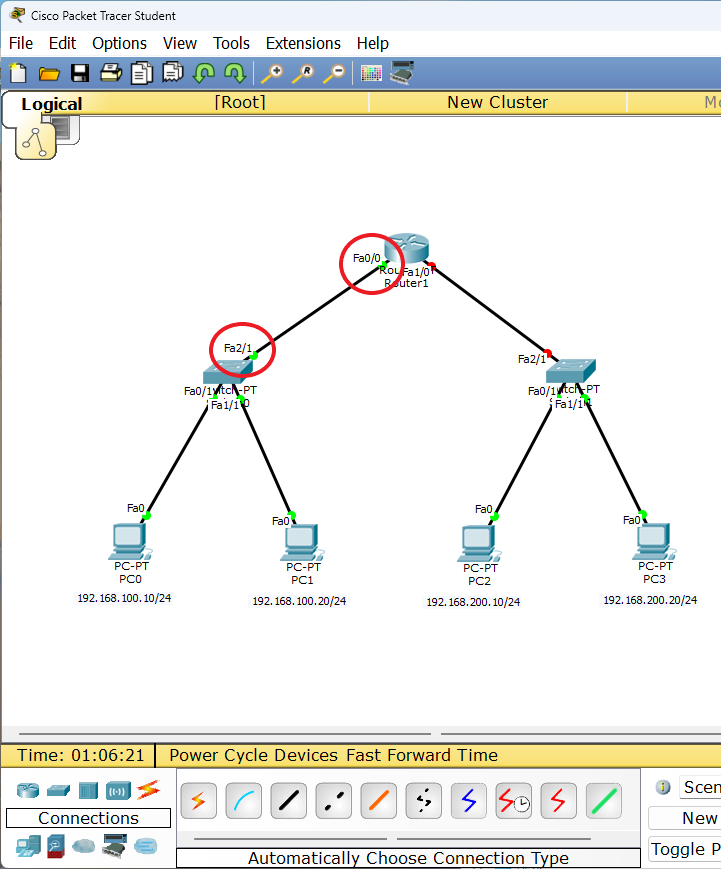Select the PC2 computer

(x=479, y=544)
